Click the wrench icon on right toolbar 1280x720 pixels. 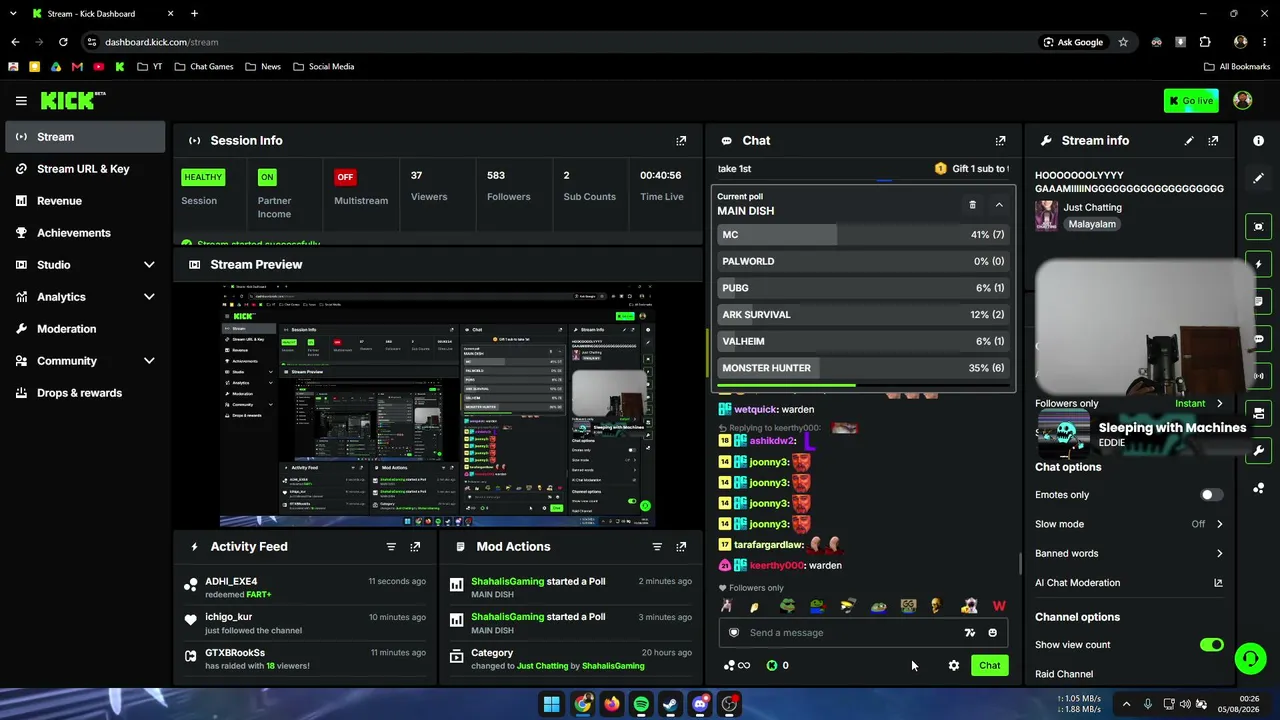1259,451
